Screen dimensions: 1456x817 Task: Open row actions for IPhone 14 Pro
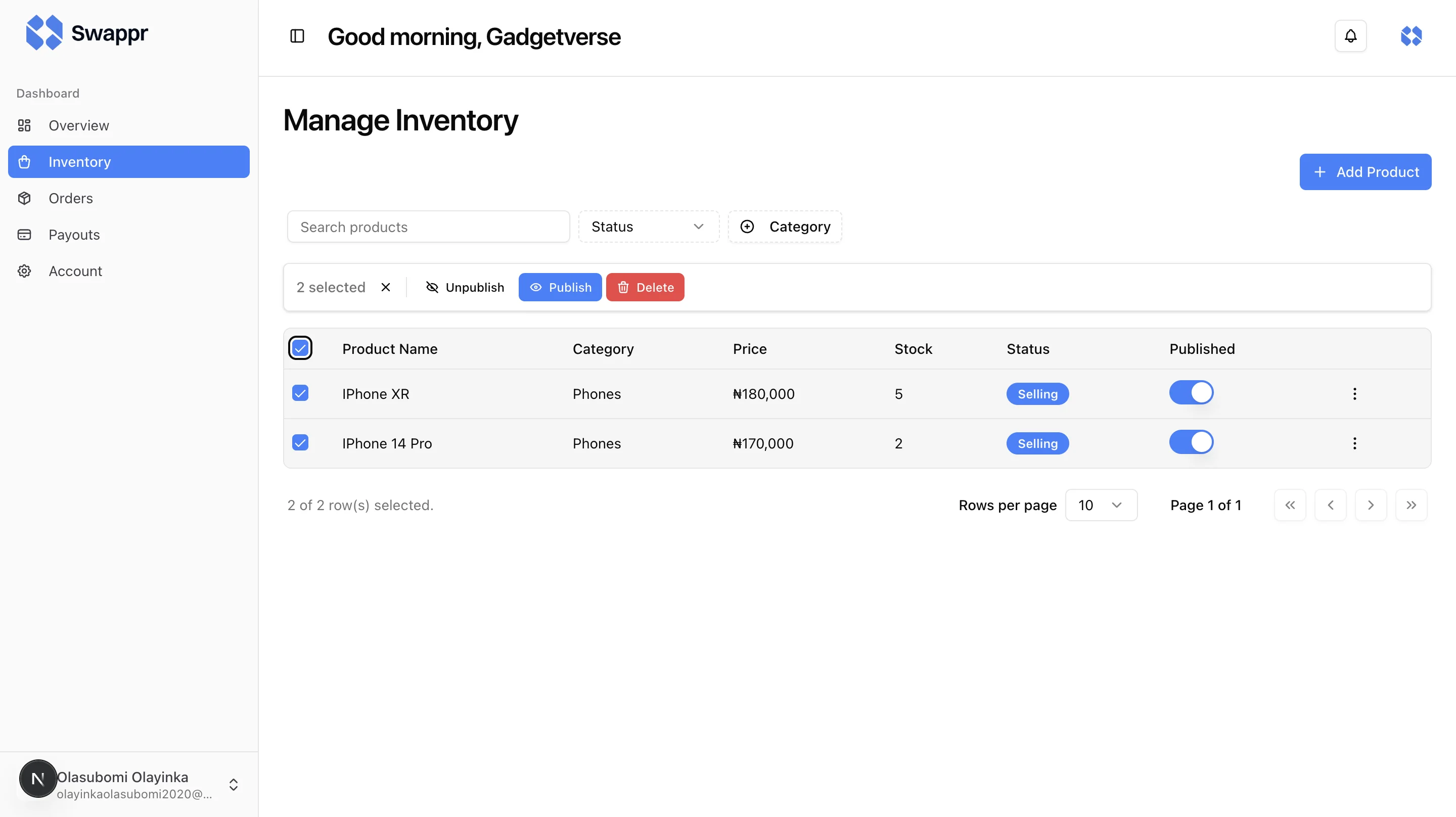pyautogui.click(x=1354, y=443)
